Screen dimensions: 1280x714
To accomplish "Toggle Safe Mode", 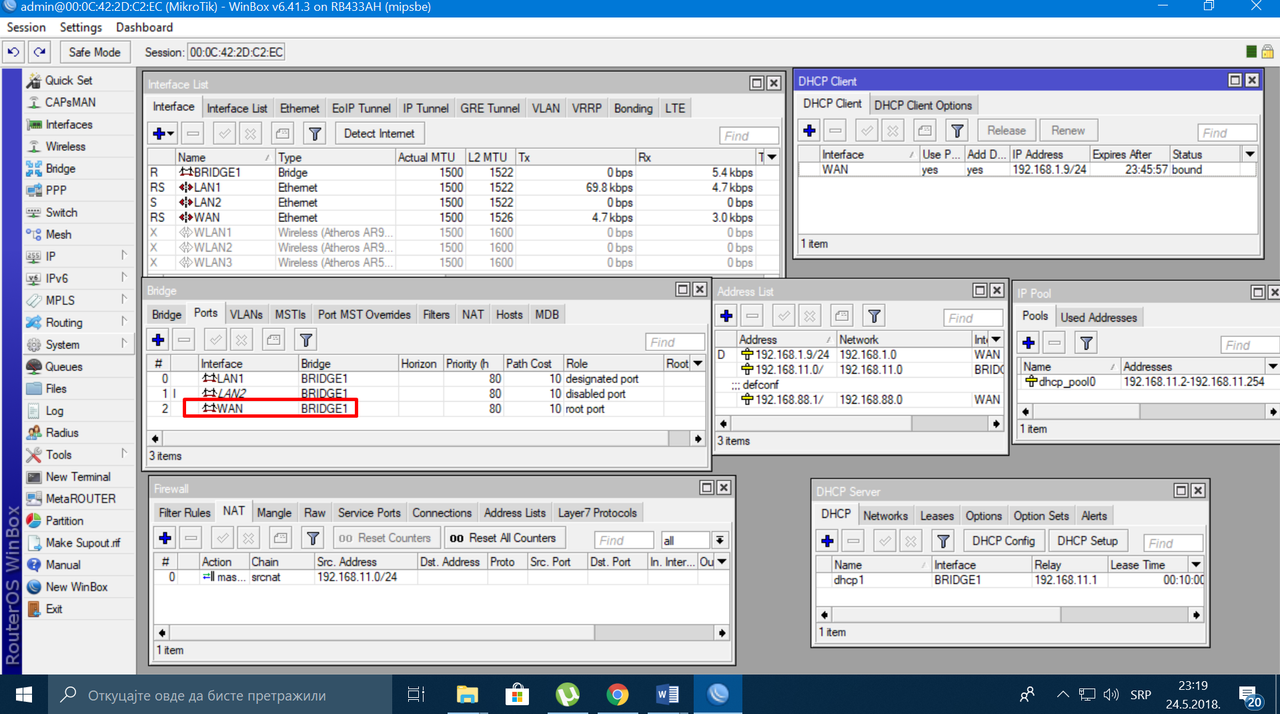I will [x=95, y=52].
